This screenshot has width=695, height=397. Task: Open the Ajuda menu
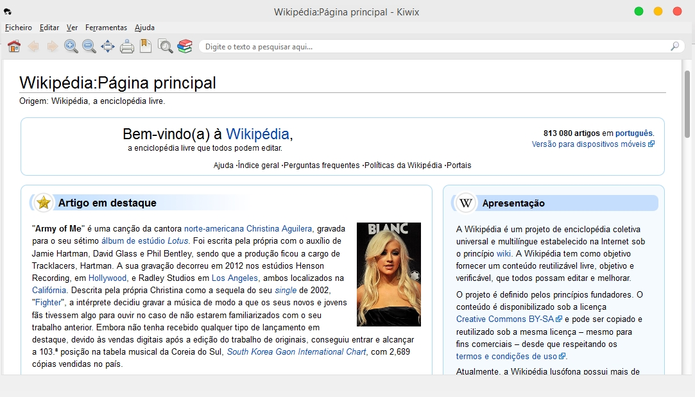coord(144,27)
